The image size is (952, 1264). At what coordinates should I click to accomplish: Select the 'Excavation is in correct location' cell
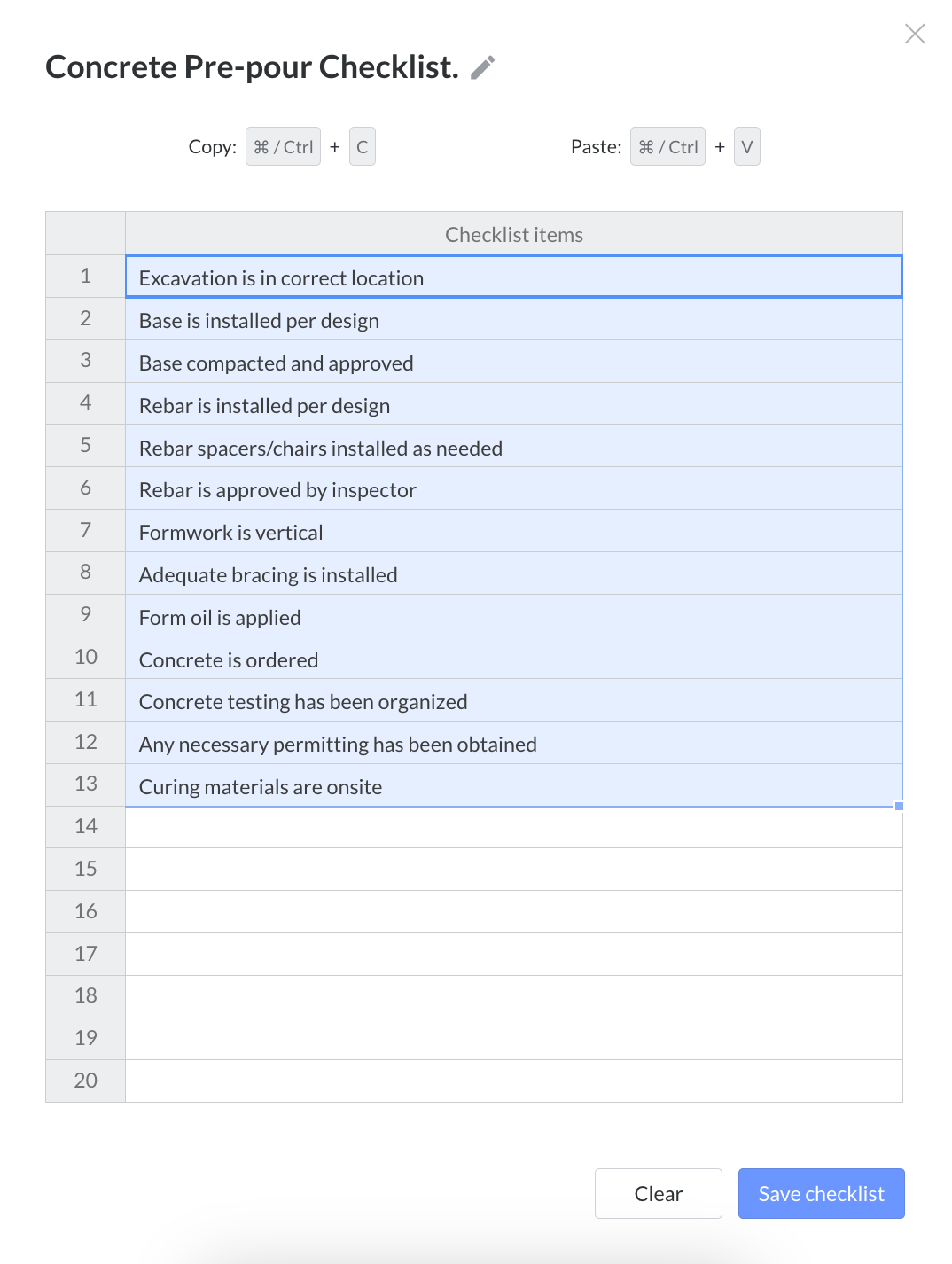click(x=514, y=277)
